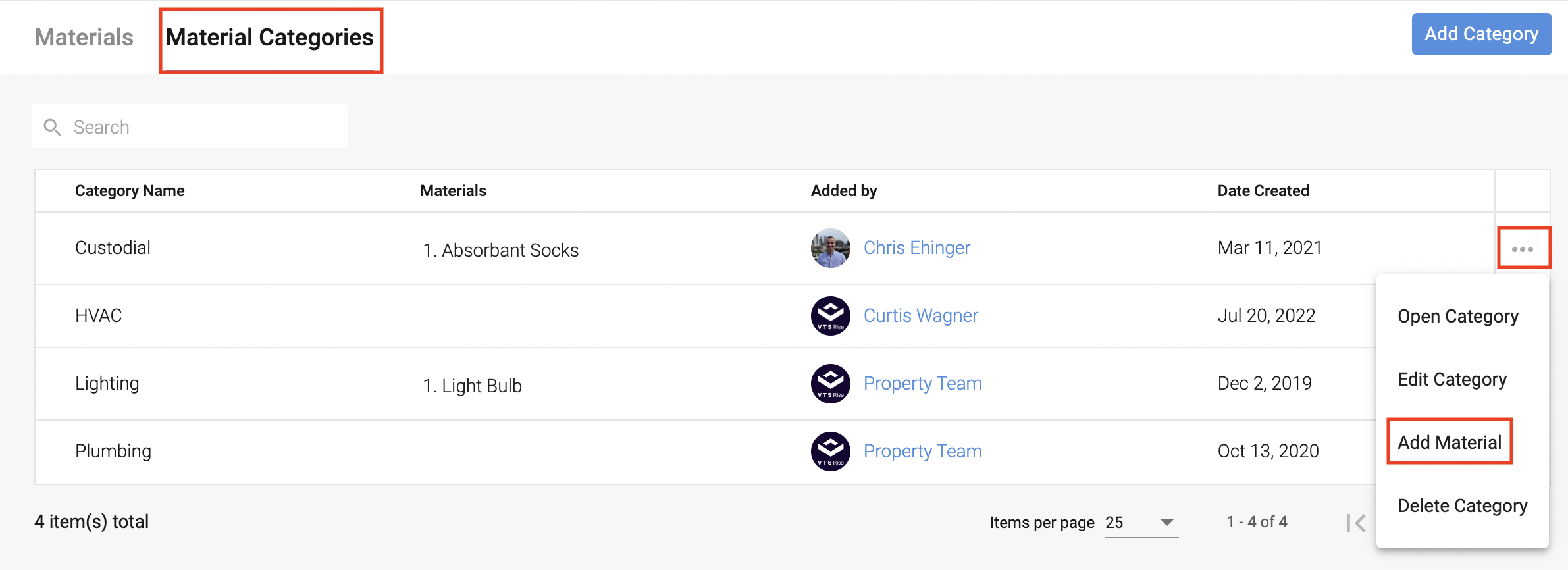The image size is (1568, 570).
Task: Click Plumbing row Property Team avatar
Action: (x=830, y=452)
